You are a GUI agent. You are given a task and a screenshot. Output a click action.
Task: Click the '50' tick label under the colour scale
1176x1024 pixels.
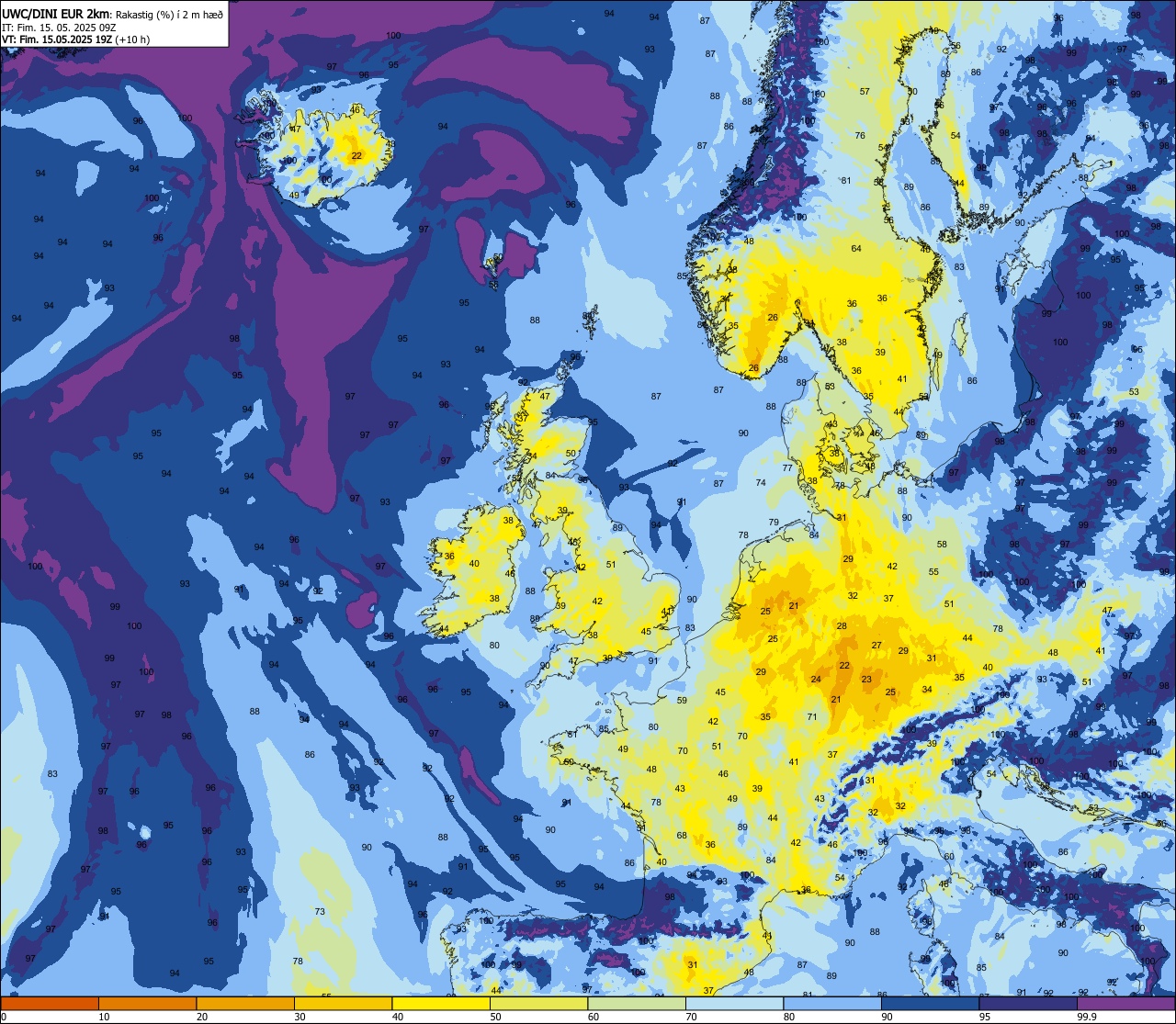[495, 1017]
